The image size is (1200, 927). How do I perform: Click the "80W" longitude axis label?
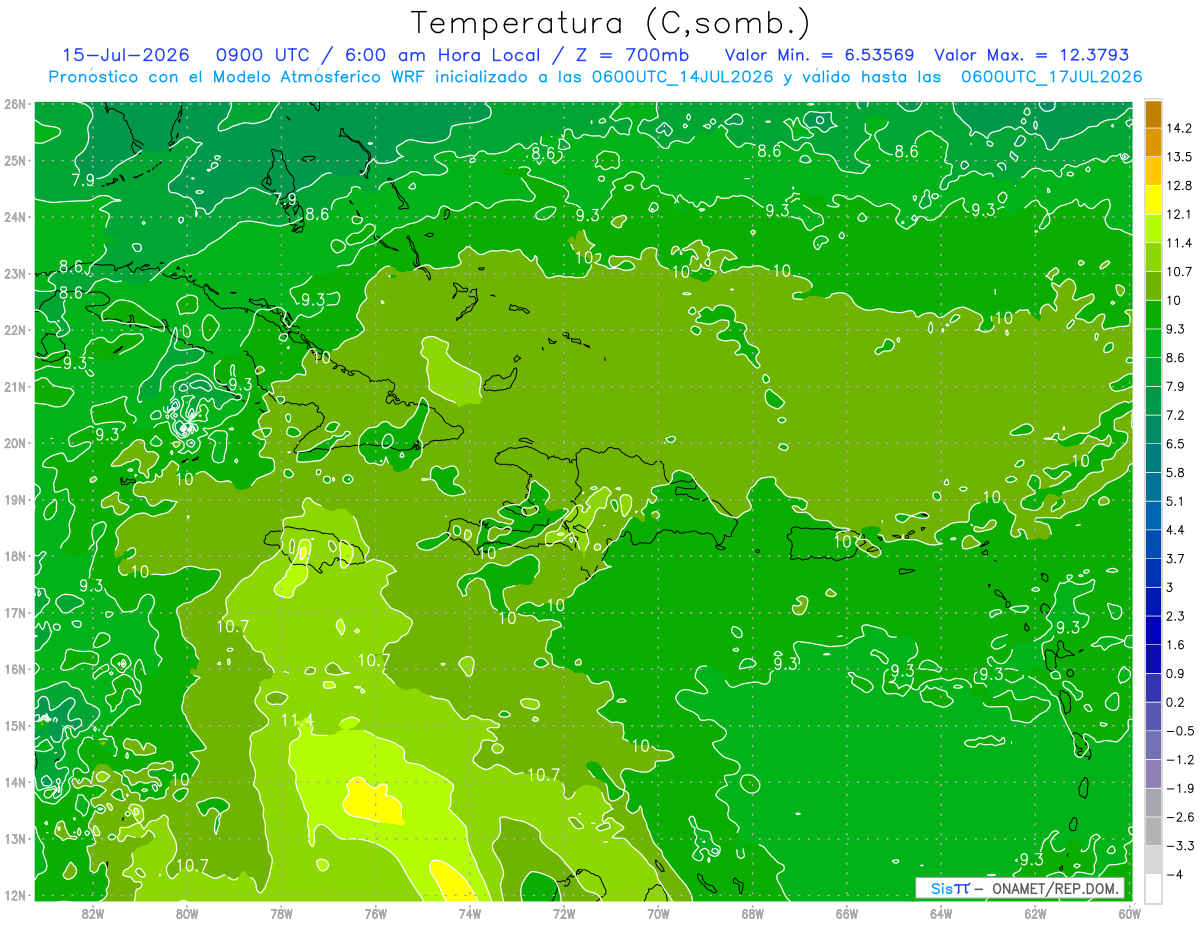[186, 913]
